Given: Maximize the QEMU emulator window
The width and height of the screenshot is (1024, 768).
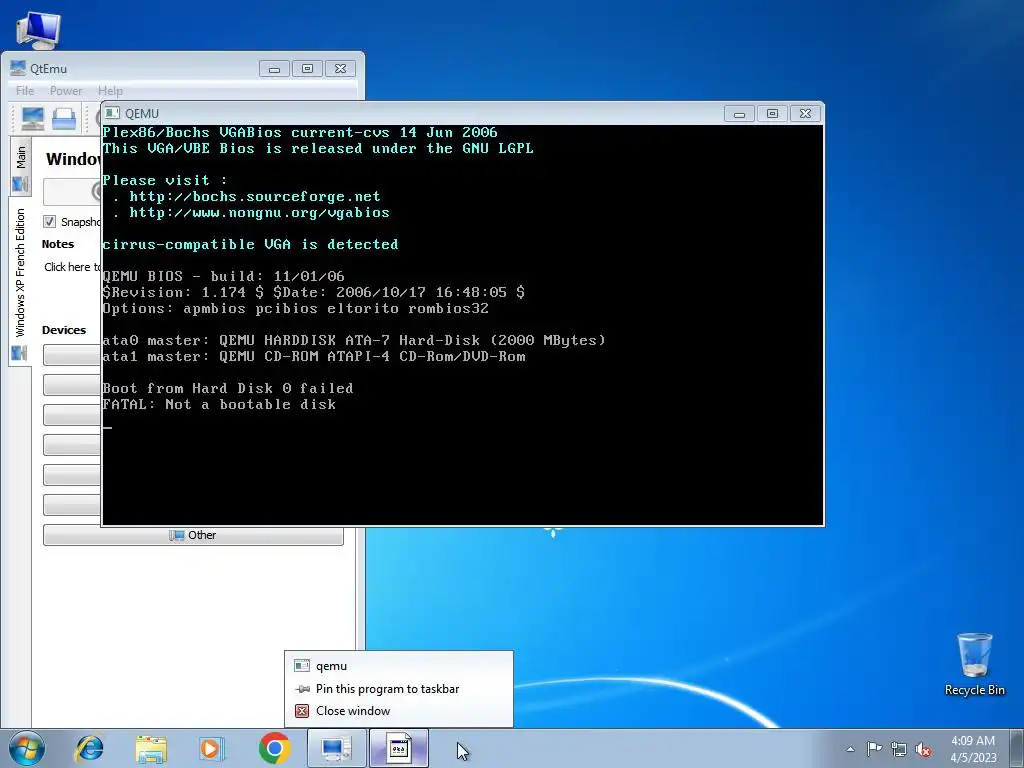Looking at the screenshot, I should point(773,114).
